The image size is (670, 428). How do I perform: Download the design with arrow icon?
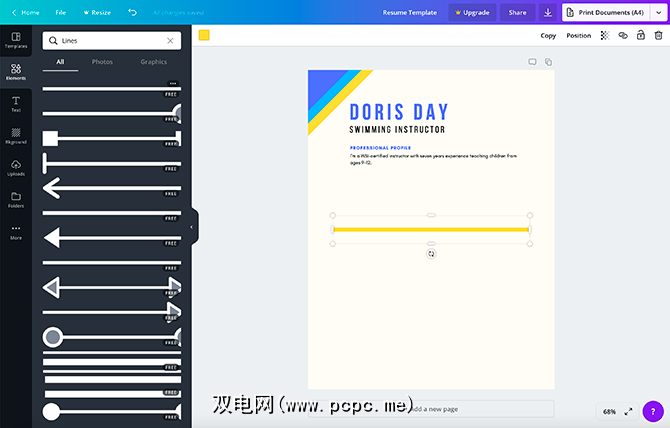[x=548, y=12]
